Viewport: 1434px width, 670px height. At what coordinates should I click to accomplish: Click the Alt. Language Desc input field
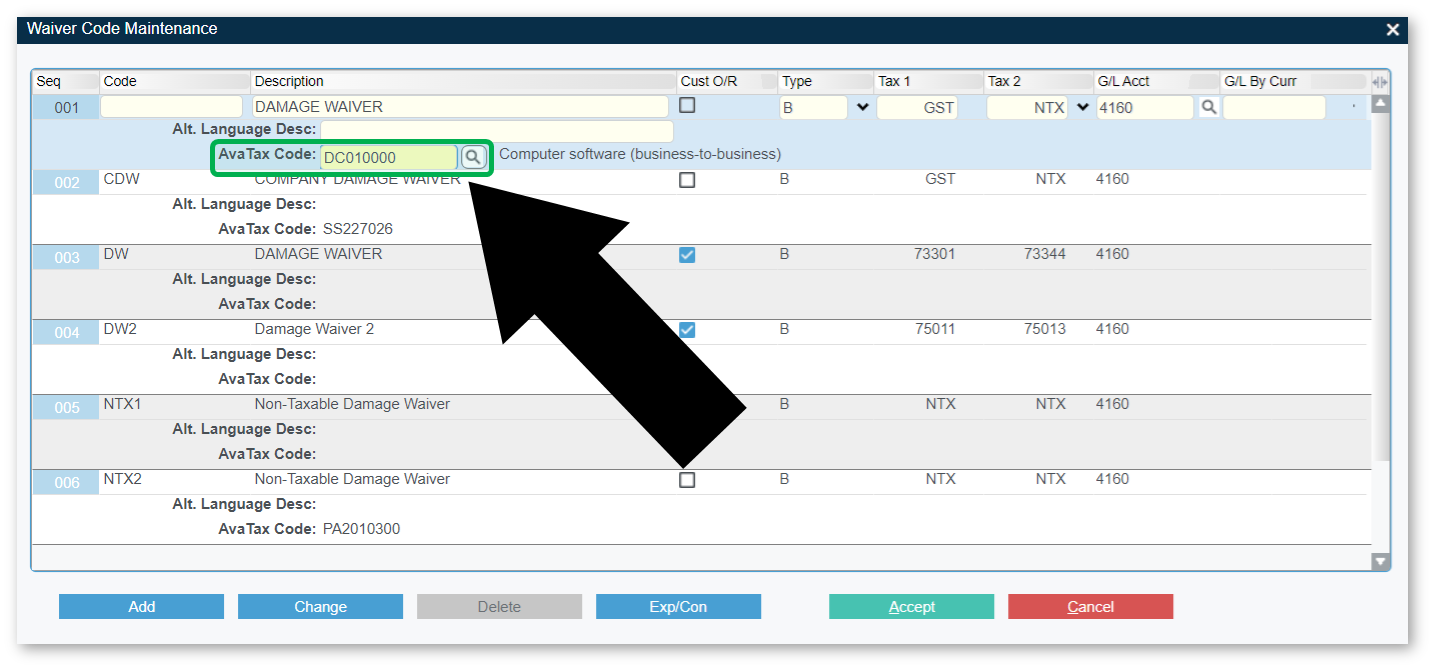click(497, 131)
